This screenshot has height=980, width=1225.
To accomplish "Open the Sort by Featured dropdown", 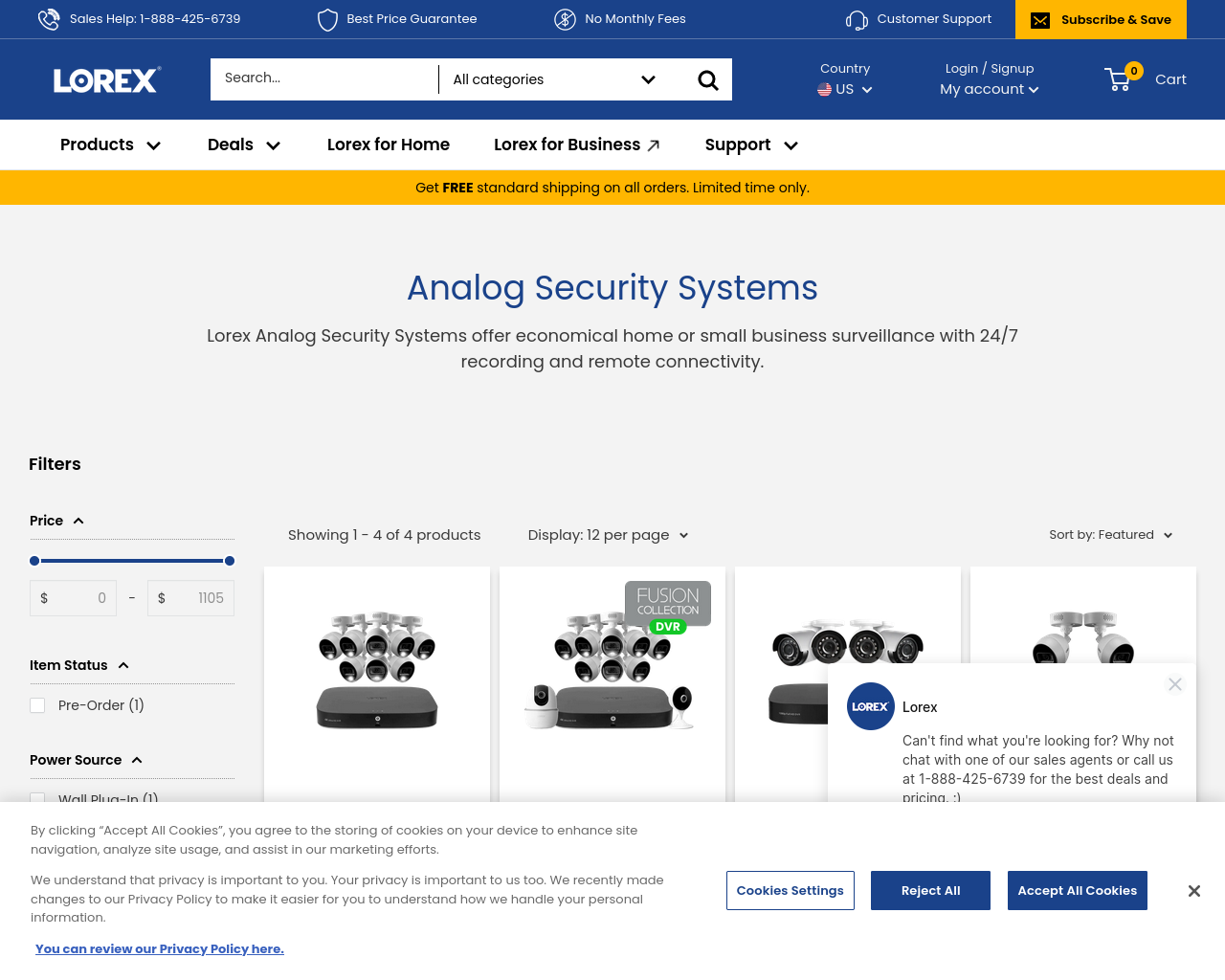I will pos(1110,535).
